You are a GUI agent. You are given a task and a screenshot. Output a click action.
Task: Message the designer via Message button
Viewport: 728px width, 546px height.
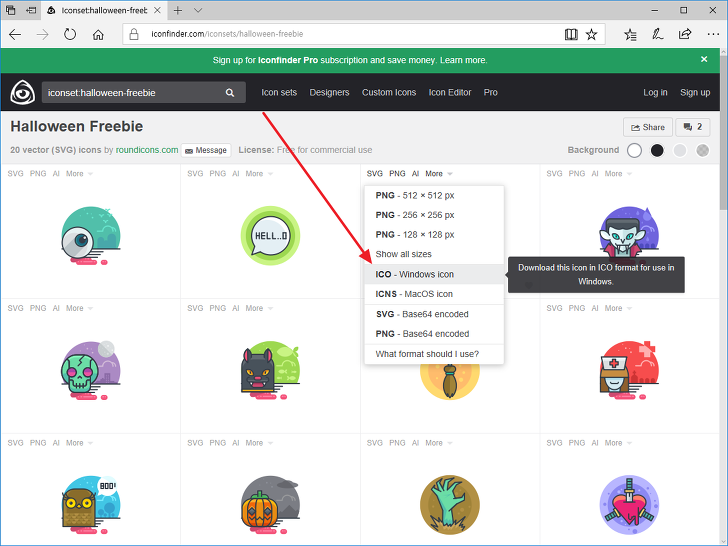point(206,150)
